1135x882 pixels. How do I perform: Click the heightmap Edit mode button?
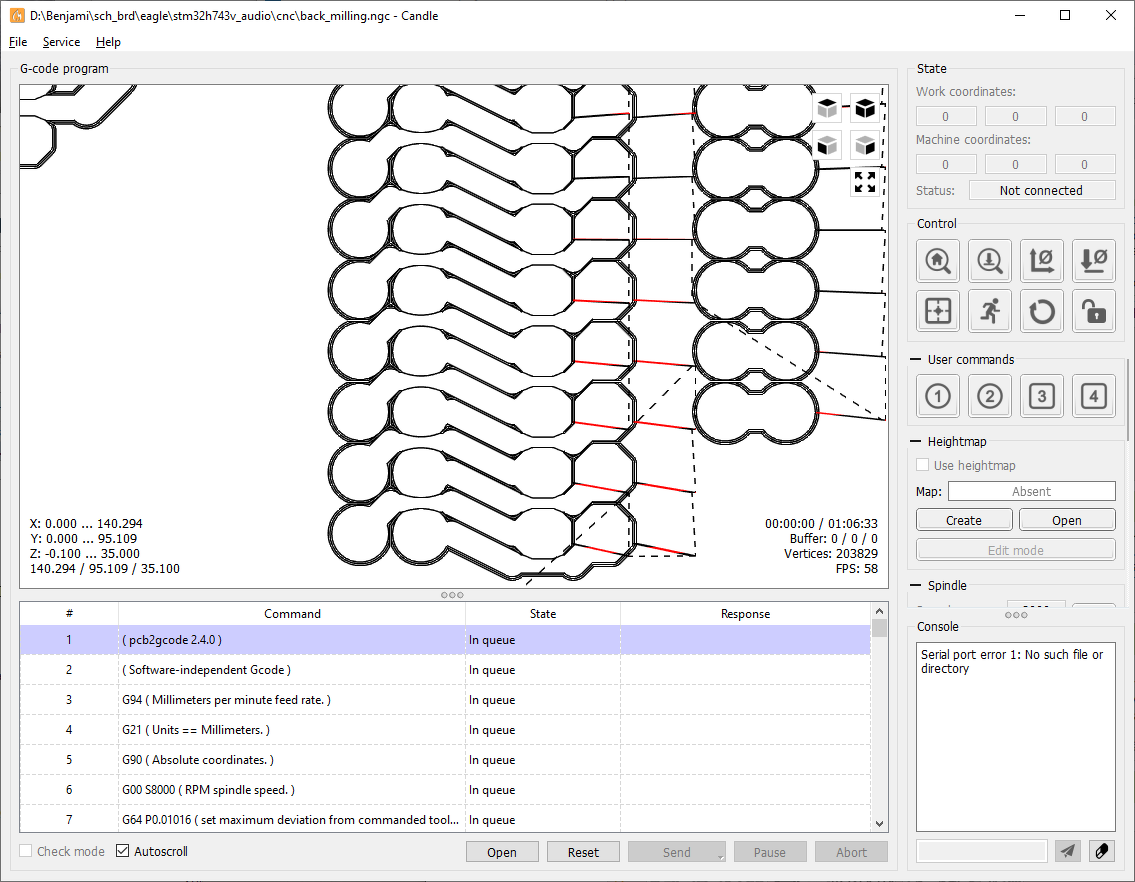coord(1016,550)
